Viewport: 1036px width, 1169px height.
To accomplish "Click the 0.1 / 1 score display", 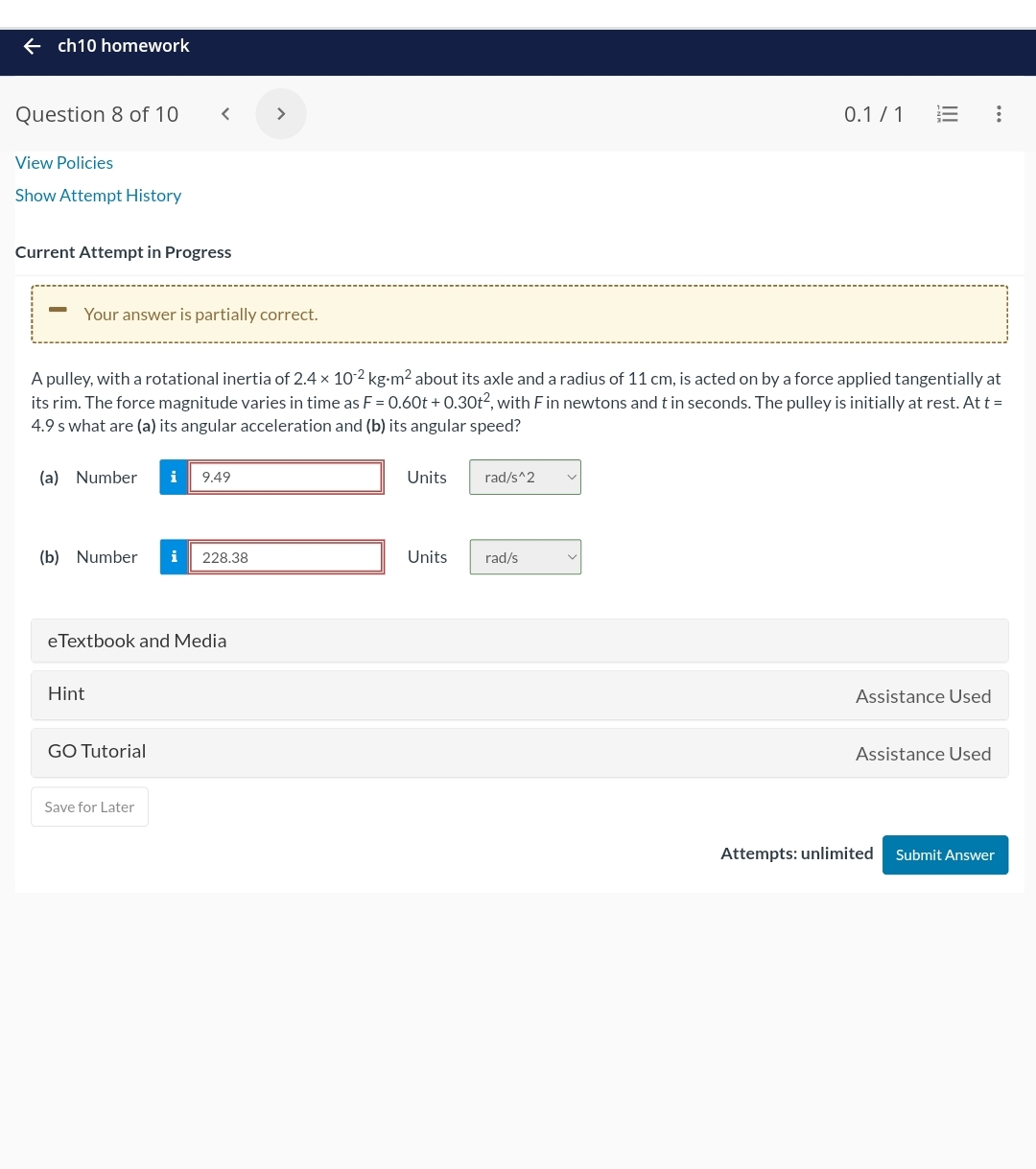I will click(x=874, y=113).
